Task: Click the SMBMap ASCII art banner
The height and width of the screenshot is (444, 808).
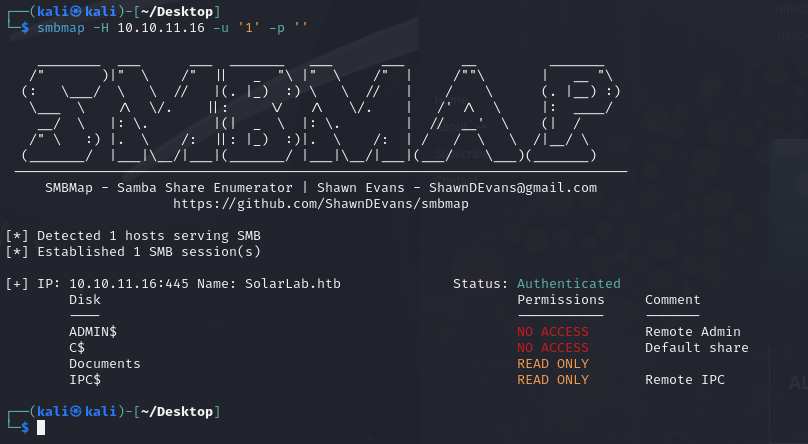Action: [320, 110]
